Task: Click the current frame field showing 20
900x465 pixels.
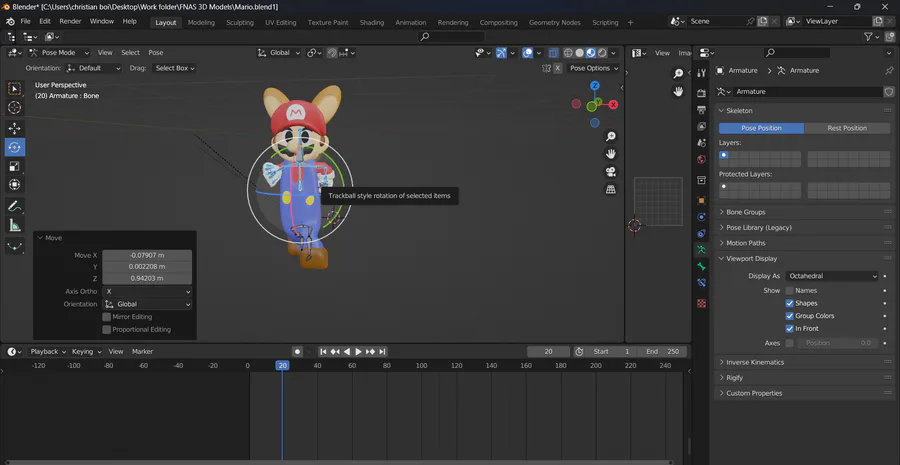Action: point(548,351)
